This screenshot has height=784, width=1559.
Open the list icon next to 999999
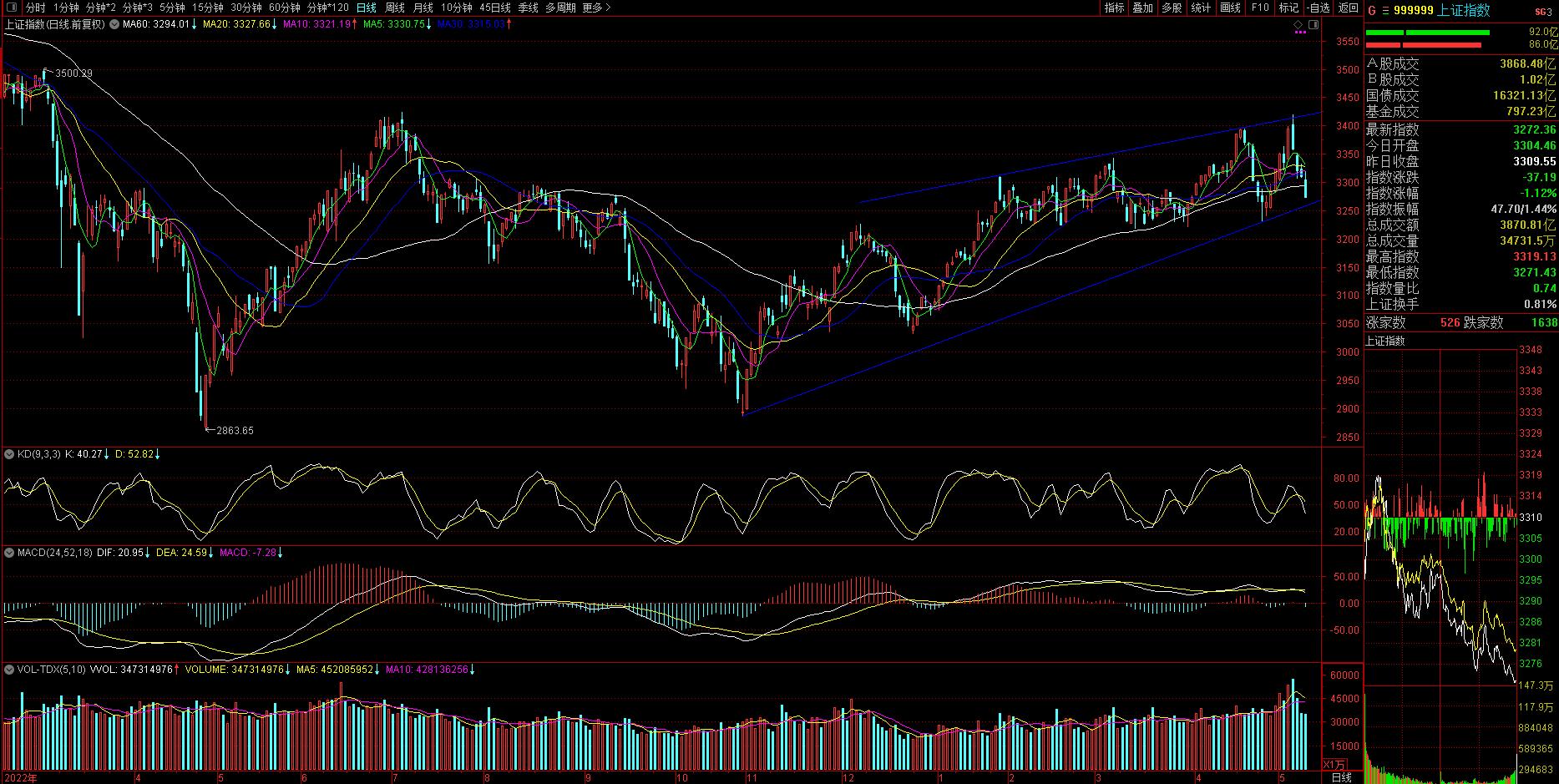click(x=1386, y=10)
